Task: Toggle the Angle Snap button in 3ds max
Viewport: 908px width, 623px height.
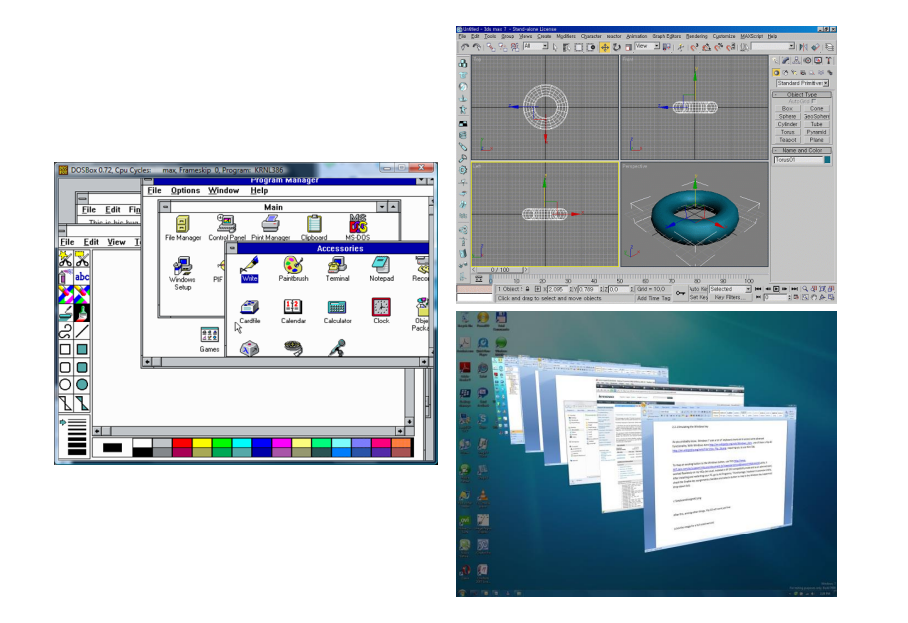Action: pos(706,47)
